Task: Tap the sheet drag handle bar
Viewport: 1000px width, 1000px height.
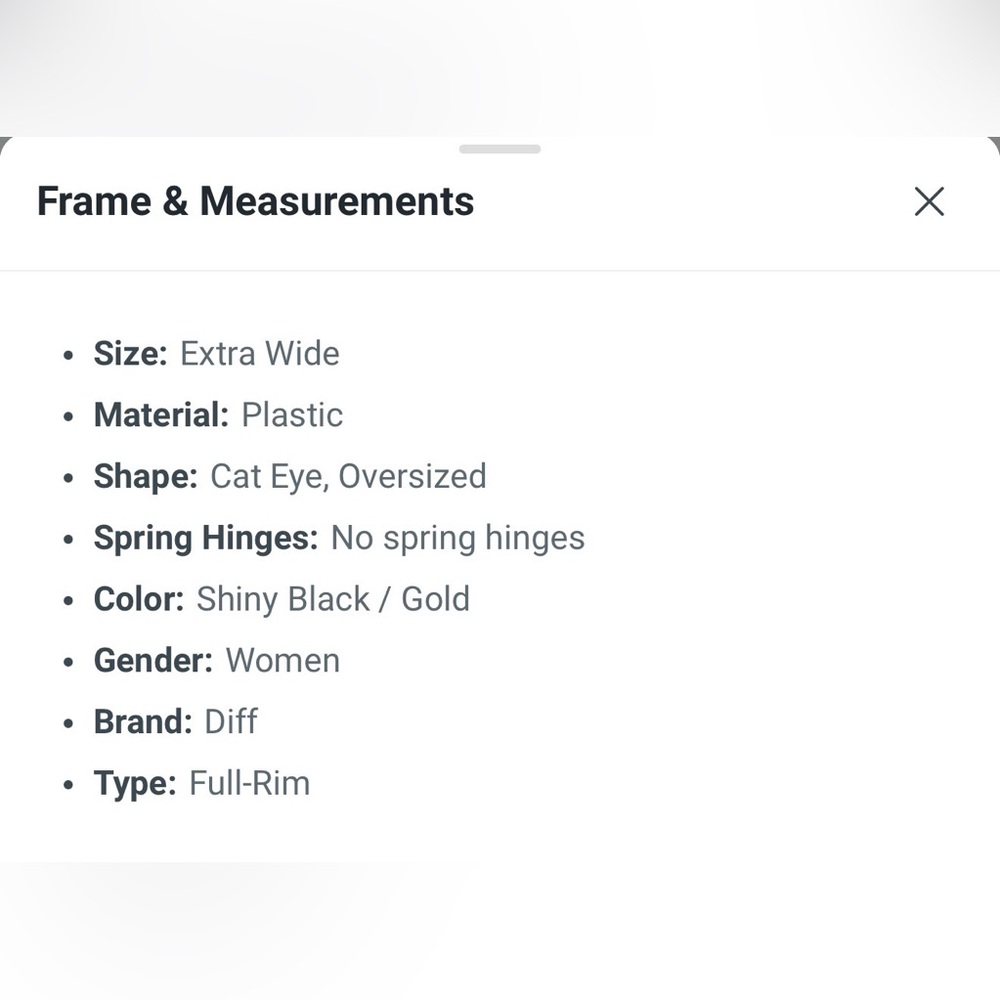Action: coord(500,149)
